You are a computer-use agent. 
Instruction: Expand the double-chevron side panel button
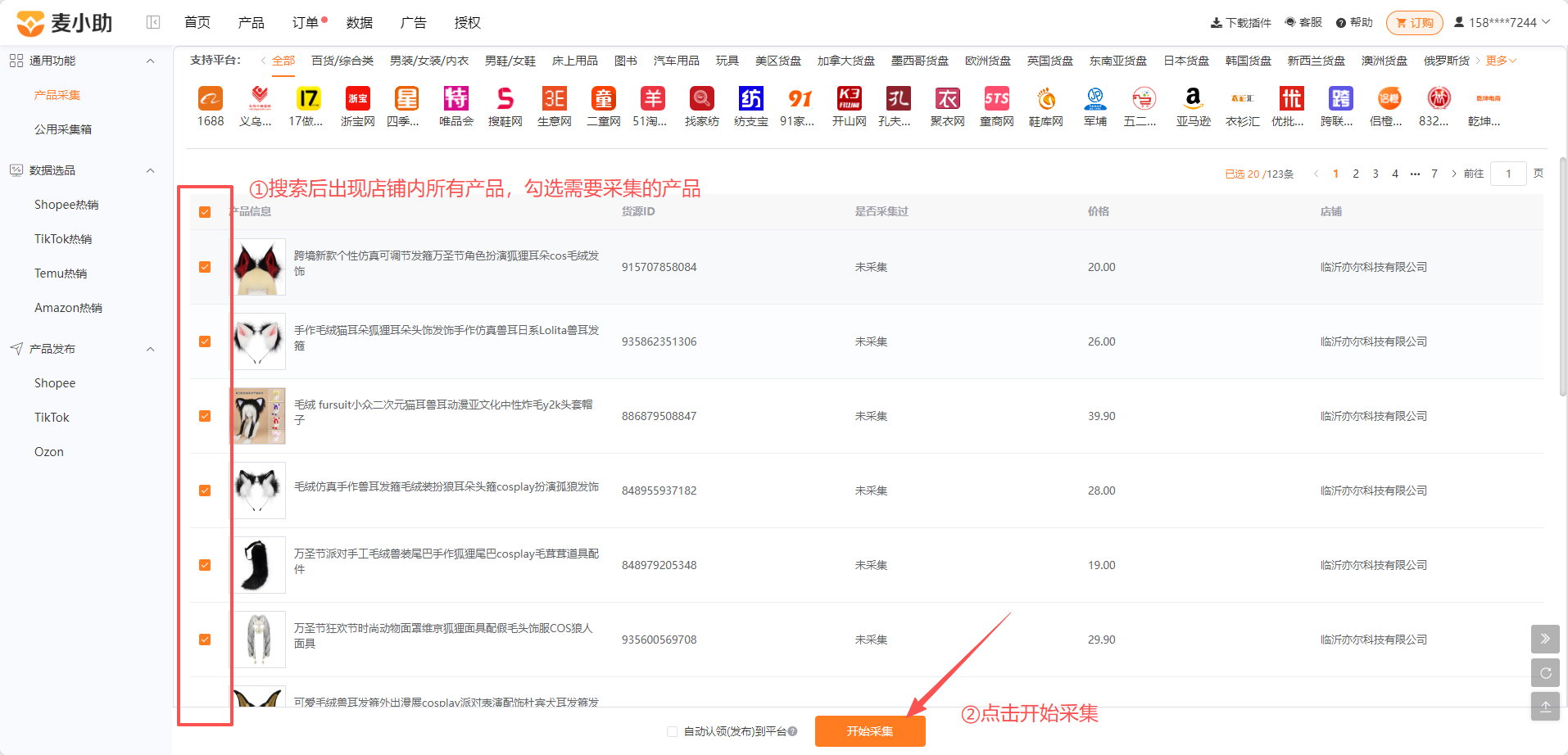(x=1545, y=639)
